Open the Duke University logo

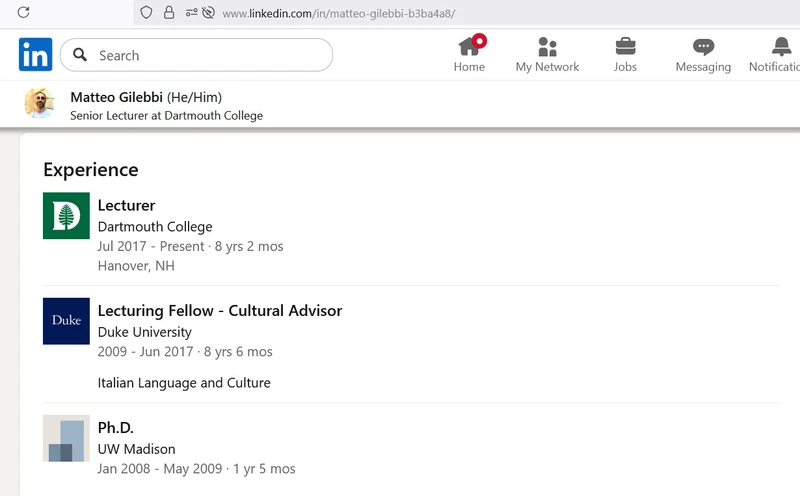[x=66, y=321]
